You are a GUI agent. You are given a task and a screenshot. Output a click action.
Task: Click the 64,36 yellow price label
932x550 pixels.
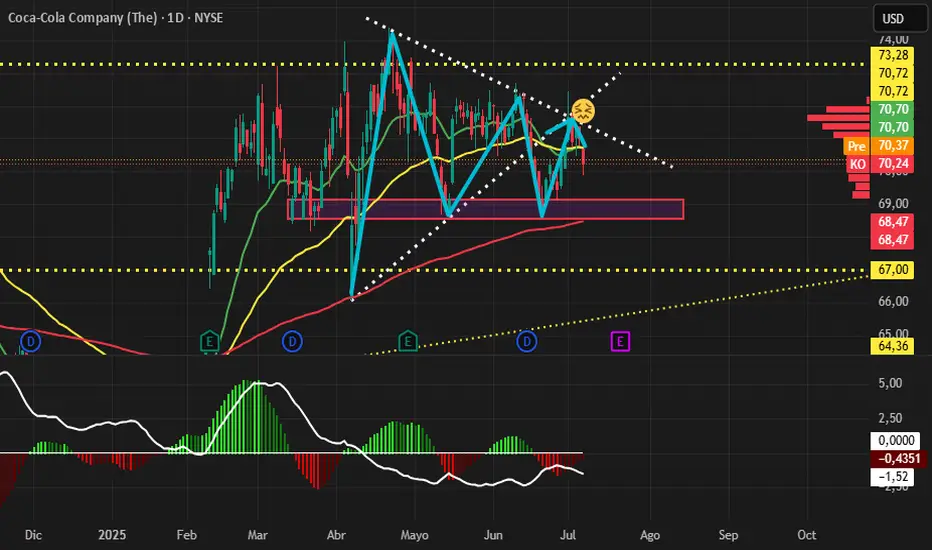(892, 345)
